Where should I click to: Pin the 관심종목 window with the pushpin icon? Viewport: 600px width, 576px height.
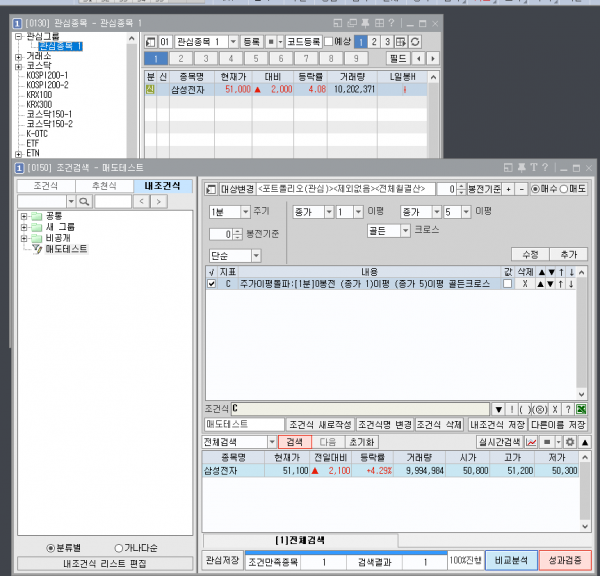[365, 23]
